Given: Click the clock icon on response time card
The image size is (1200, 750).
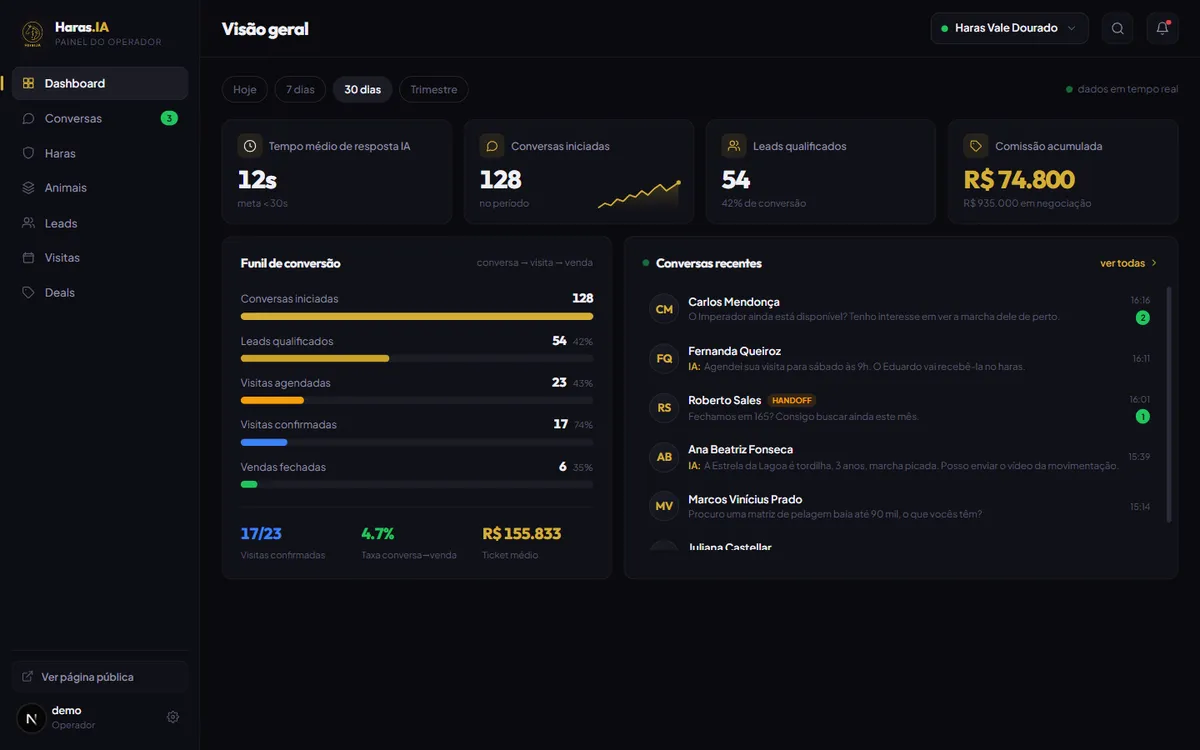Looking at the screenshot, I should tap(250, 146).
